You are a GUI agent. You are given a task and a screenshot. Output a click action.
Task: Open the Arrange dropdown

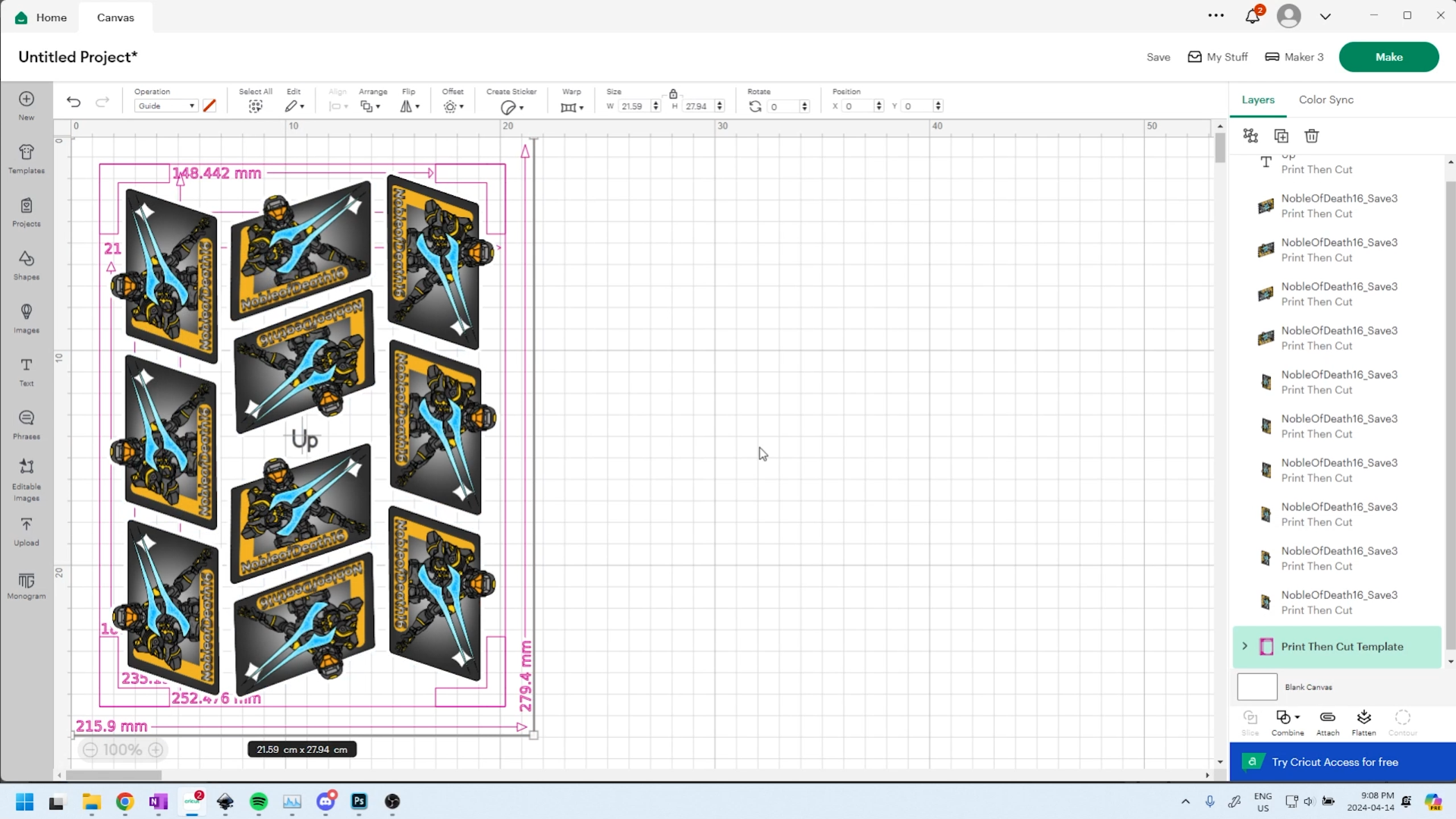pyautogui.click(x=370, y=107)
